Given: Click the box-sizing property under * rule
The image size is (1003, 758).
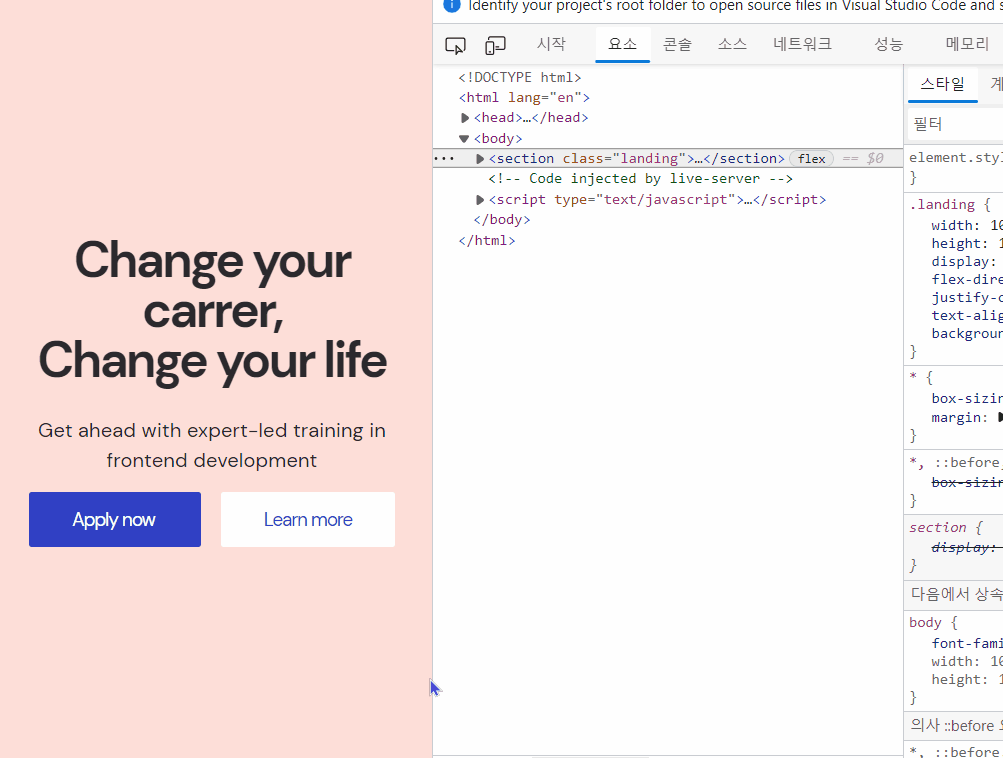Looking at the screenshot, I should point(967,398).
